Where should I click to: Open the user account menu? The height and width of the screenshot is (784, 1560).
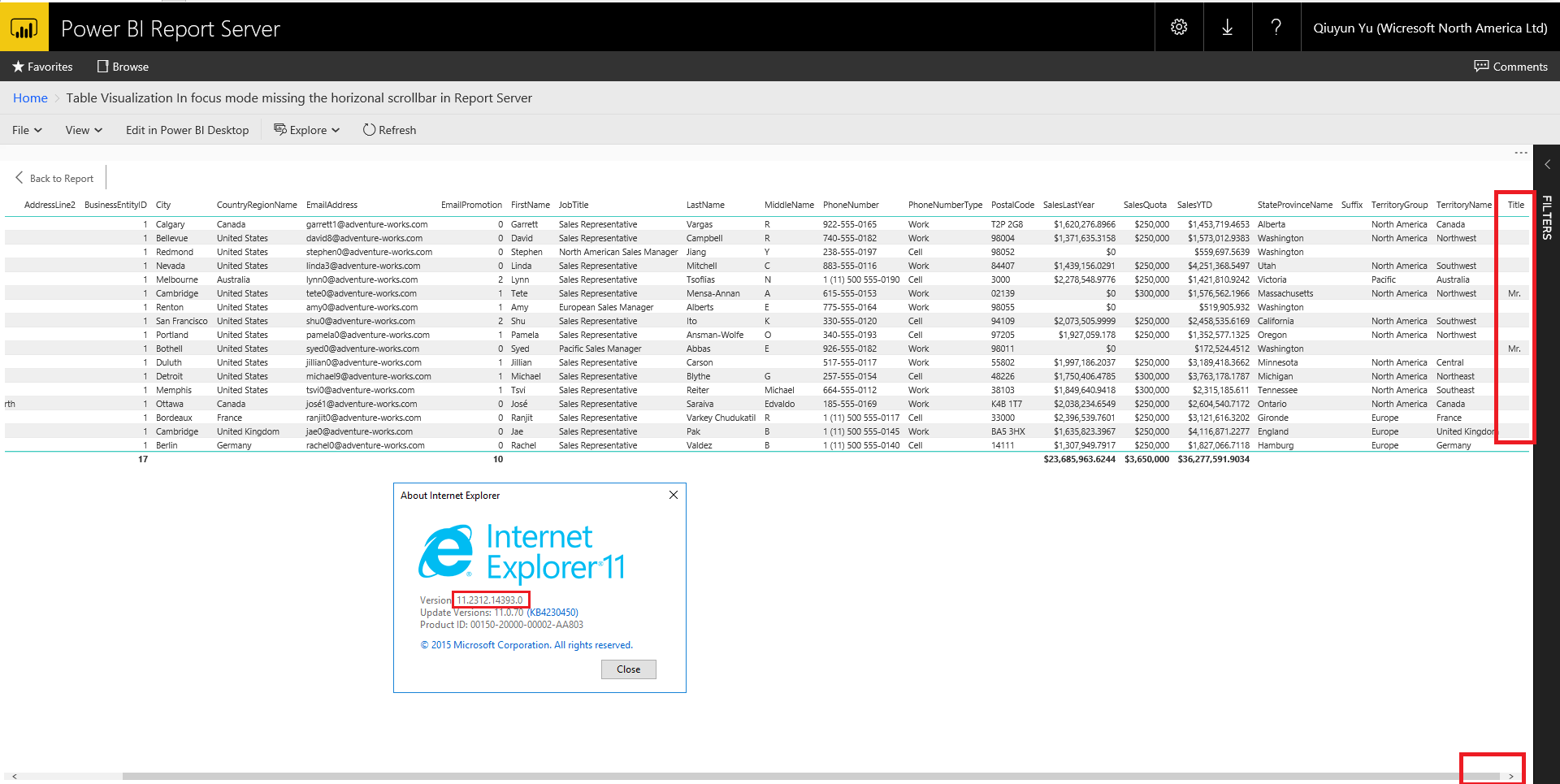(x=1430, y=28)
